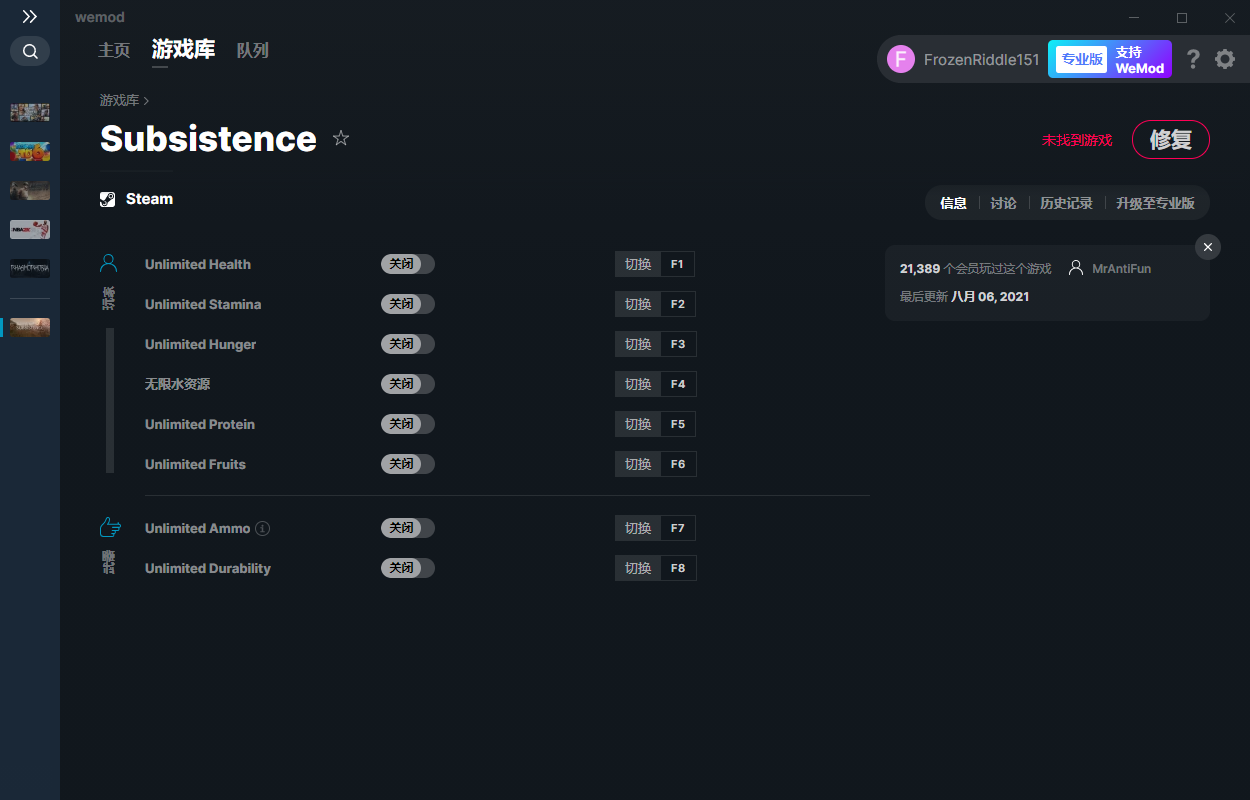Select the Subsistence thumbnail in sidebar
Image resolution: width=1250 pixels, height=800 pixels.
click(x=30, y=327)
